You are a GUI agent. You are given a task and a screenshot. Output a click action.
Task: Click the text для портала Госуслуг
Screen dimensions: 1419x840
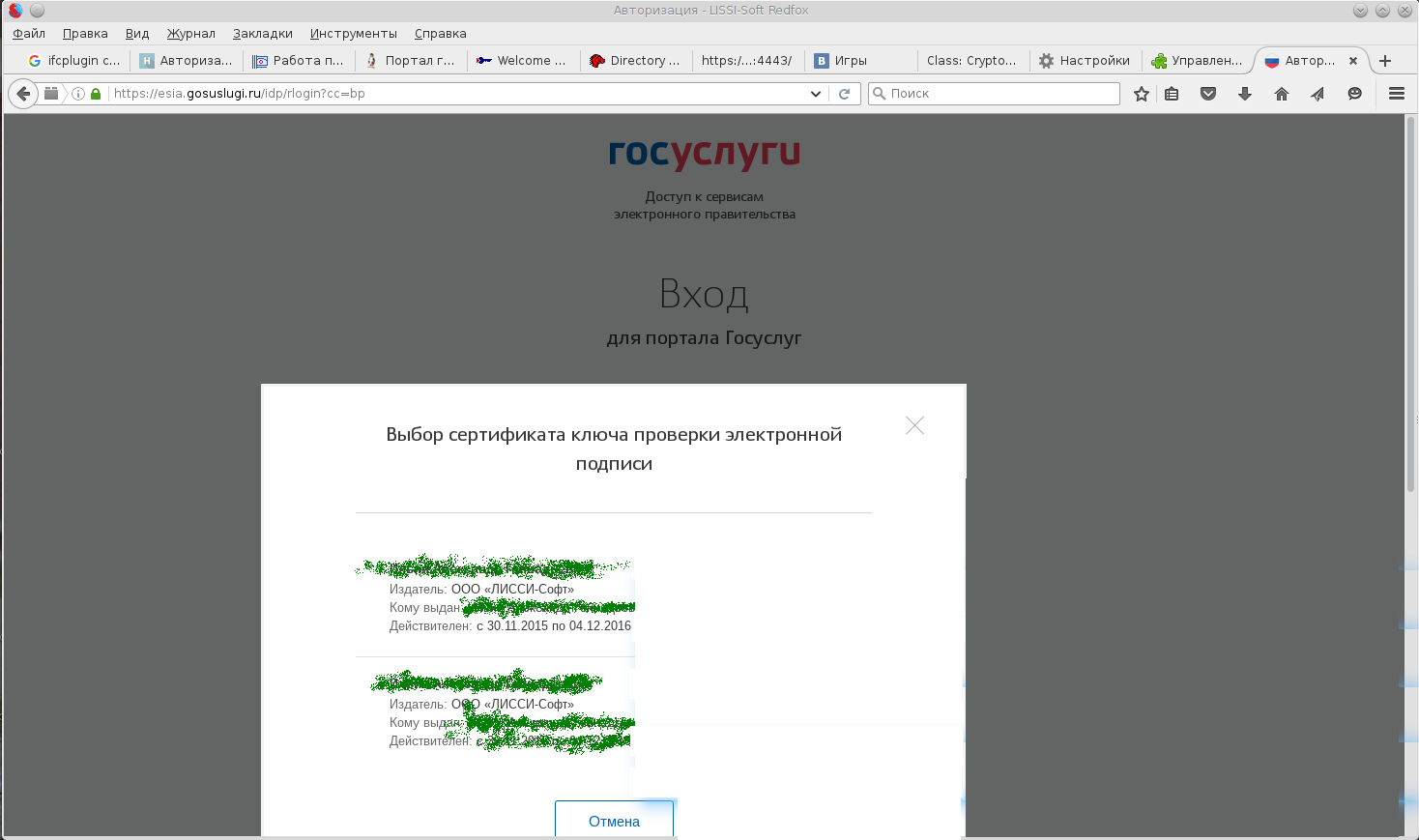(705, 338)
